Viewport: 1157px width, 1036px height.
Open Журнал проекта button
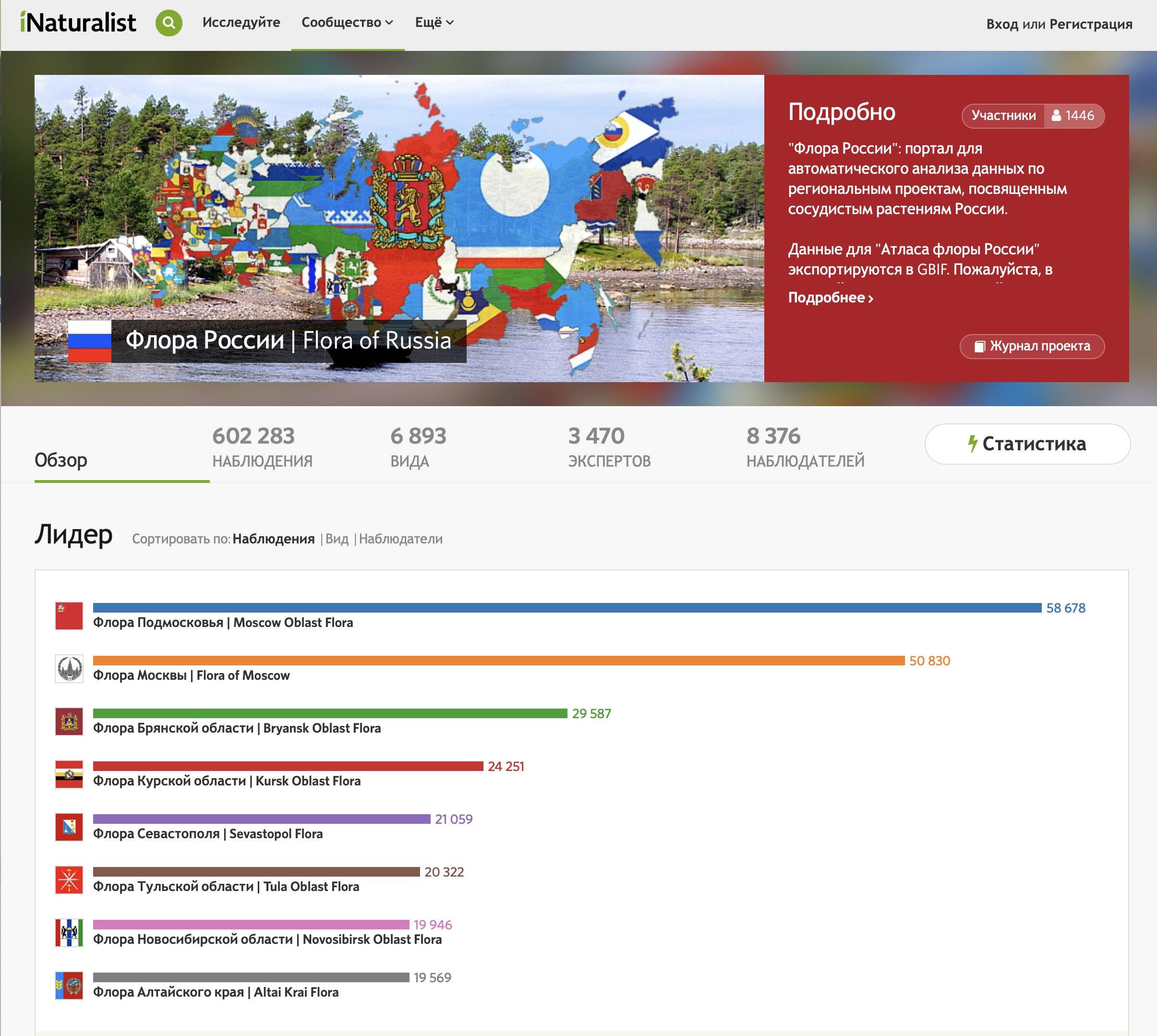pos(1032,346)
